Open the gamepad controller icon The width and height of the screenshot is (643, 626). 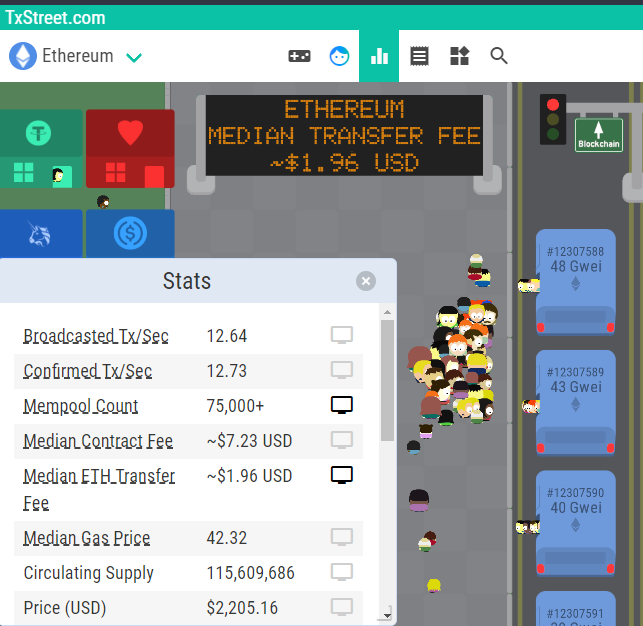pos(299,56)
